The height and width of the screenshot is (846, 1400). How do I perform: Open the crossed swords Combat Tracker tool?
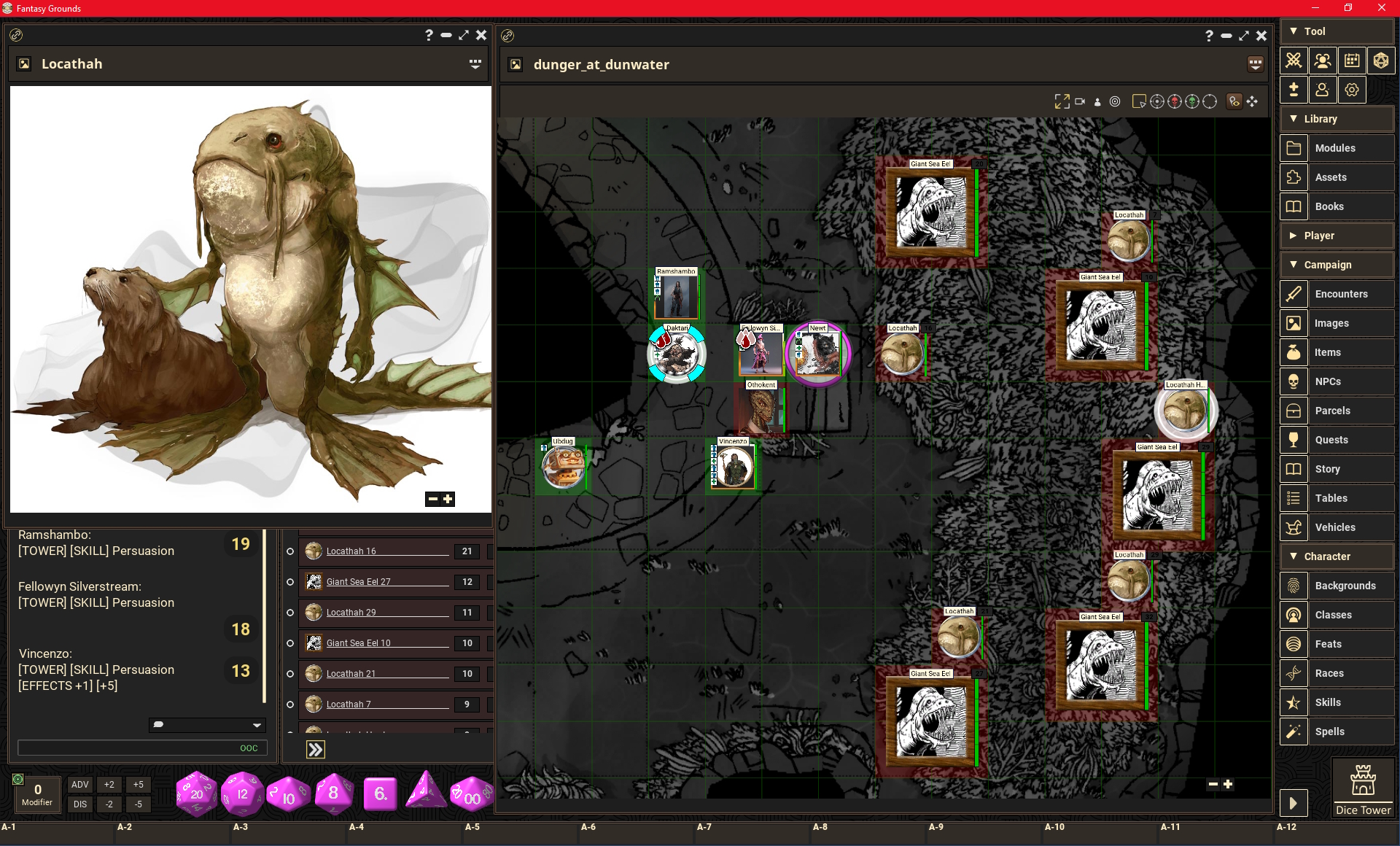(1294, 61)
